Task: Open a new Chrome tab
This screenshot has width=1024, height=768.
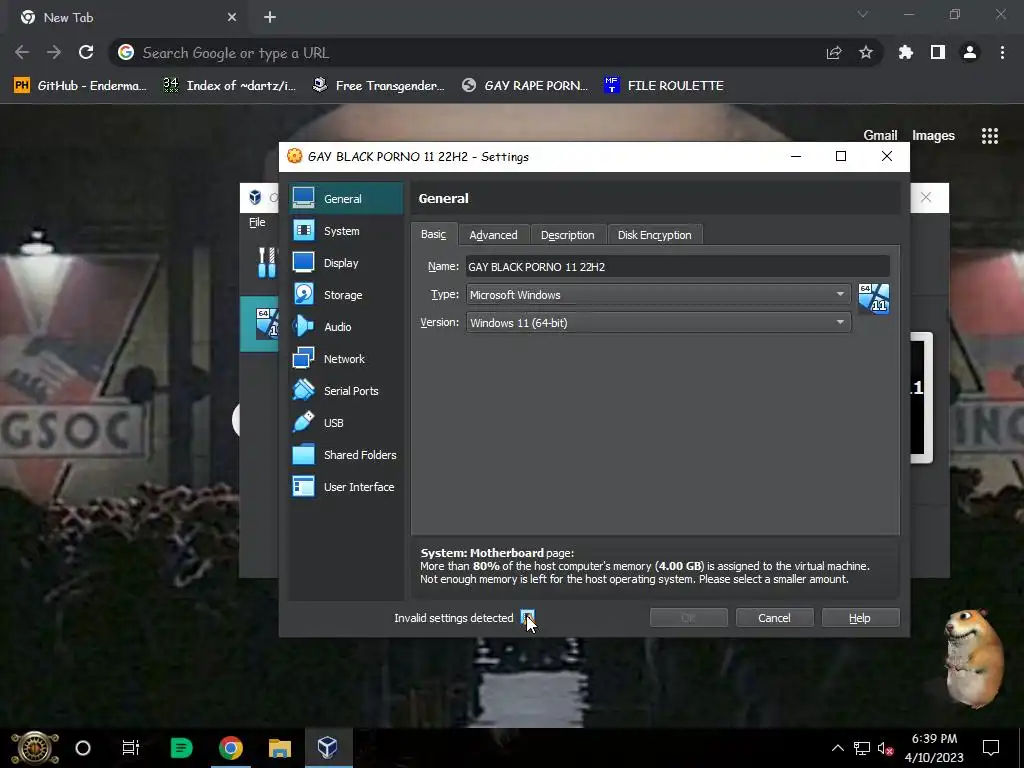Action: tap(270, 17)
